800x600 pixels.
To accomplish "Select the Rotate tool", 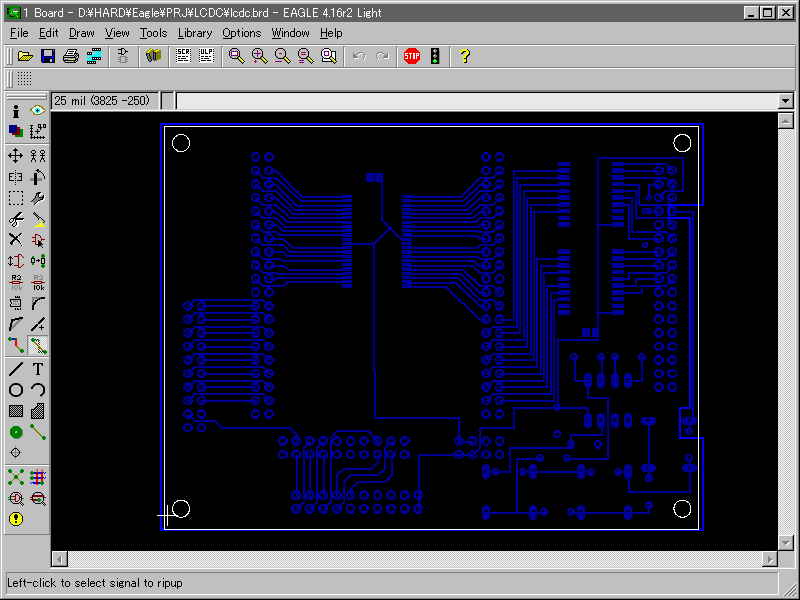I will (38, 177).
